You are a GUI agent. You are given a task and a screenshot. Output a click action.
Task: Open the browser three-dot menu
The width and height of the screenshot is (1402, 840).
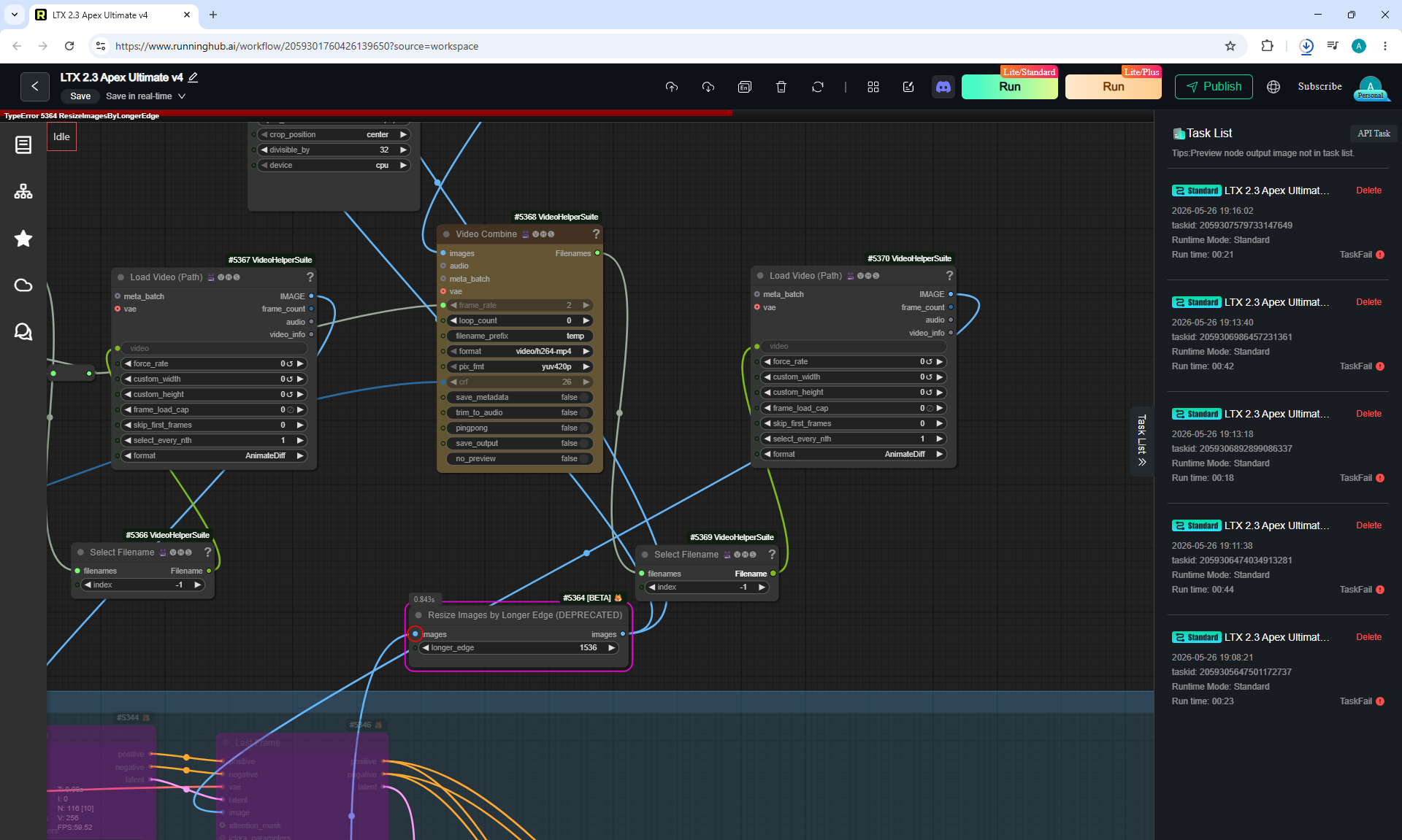point(1385,46)
